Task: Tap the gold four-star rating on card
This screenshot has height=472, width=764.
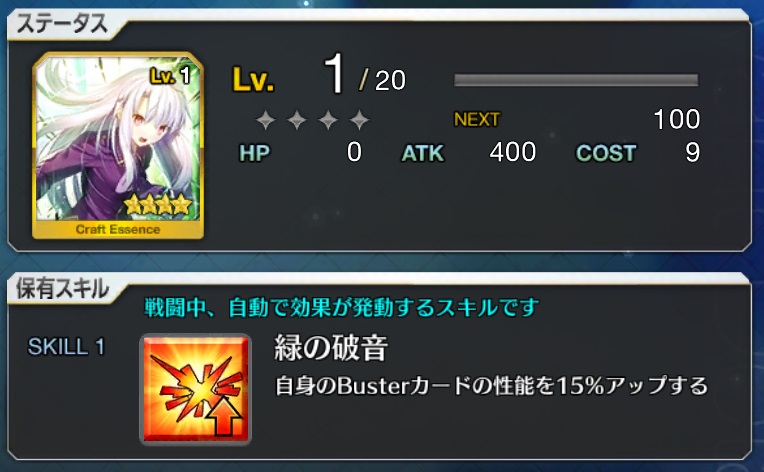Action: (157, 204)
